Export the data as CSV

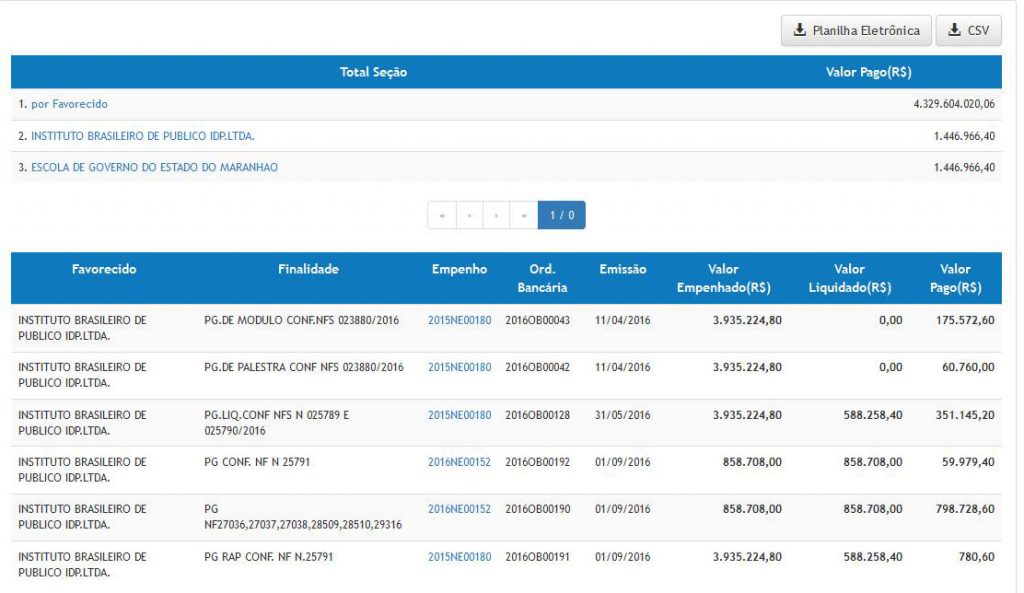[968, 31]
